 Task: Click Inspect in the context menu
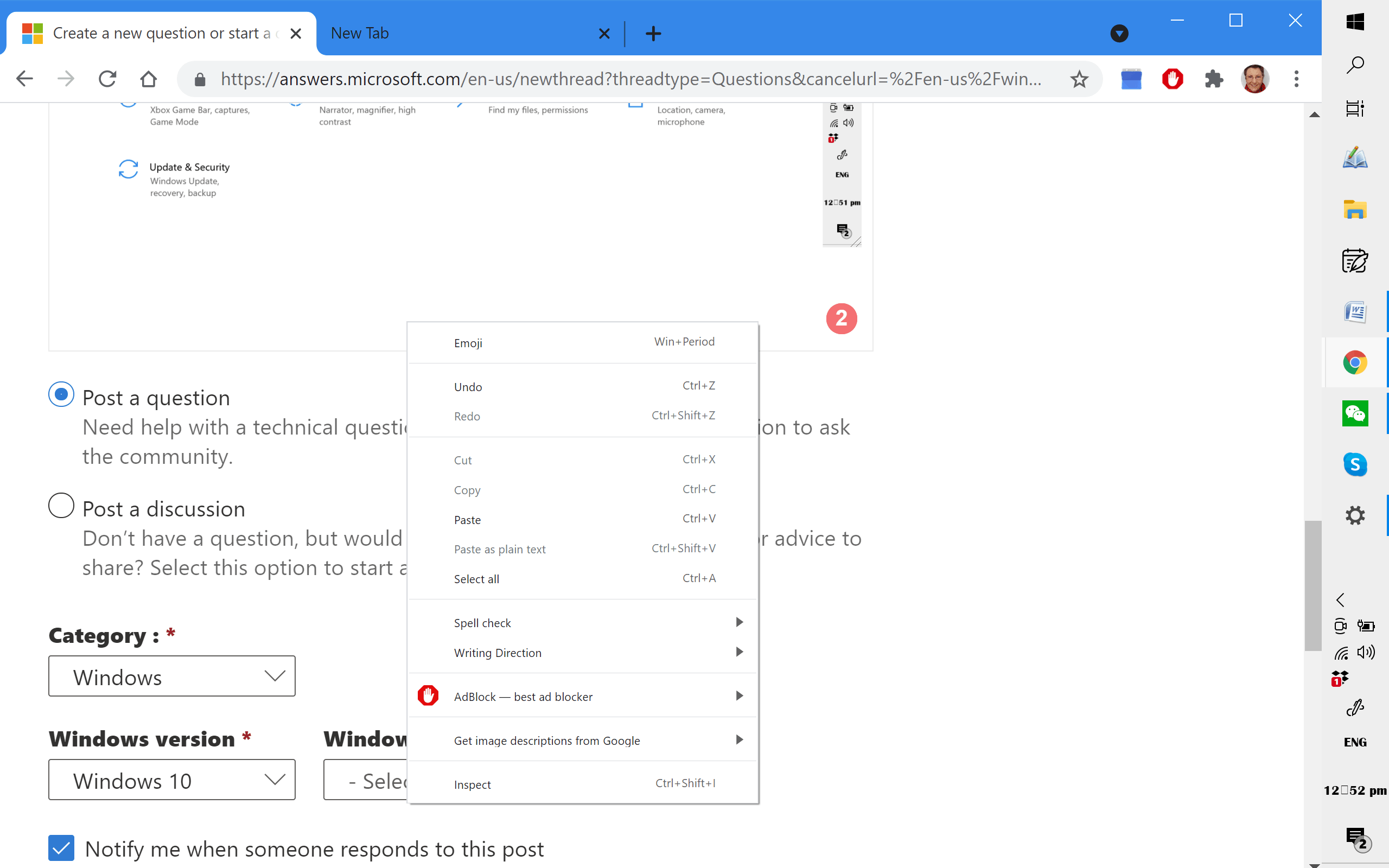point(473,784)
